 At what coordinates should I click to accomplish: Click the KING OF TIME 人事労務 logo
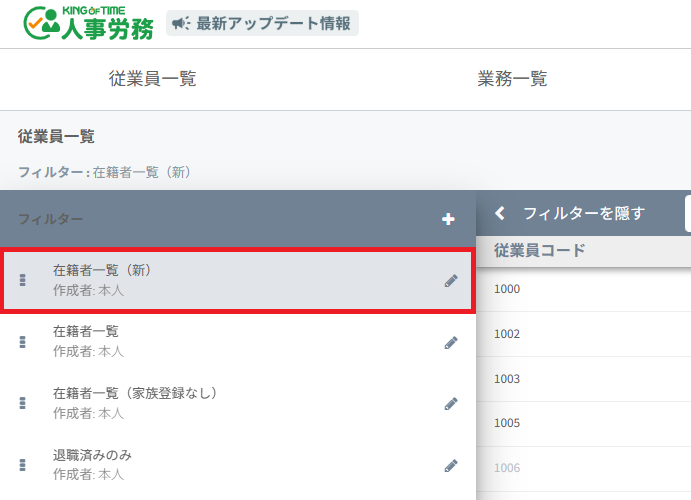pyautogui.click(x=88, y=23)
